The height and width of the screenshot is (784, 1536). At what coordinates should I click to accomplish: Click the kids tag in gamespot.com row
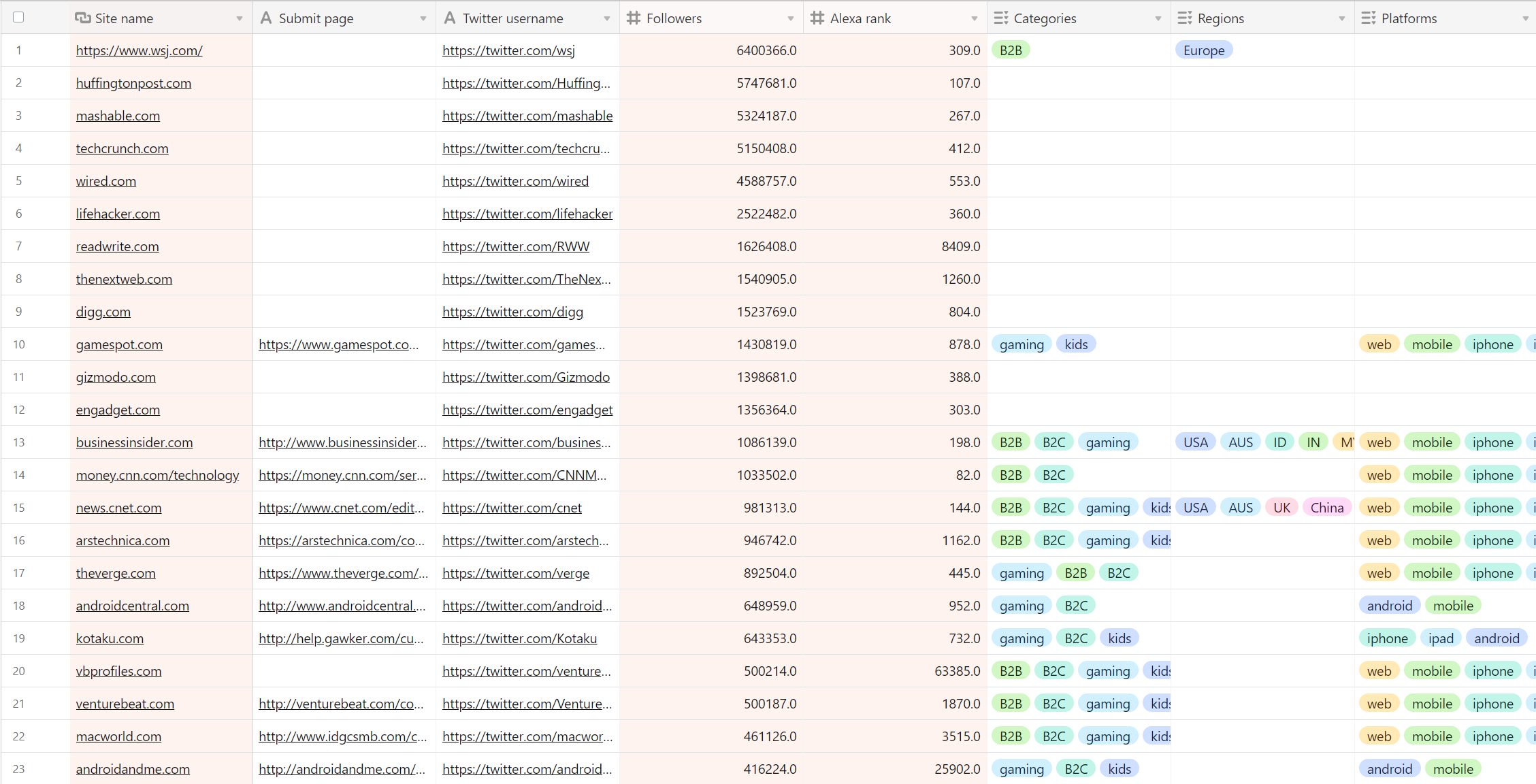pos(1076,344)
